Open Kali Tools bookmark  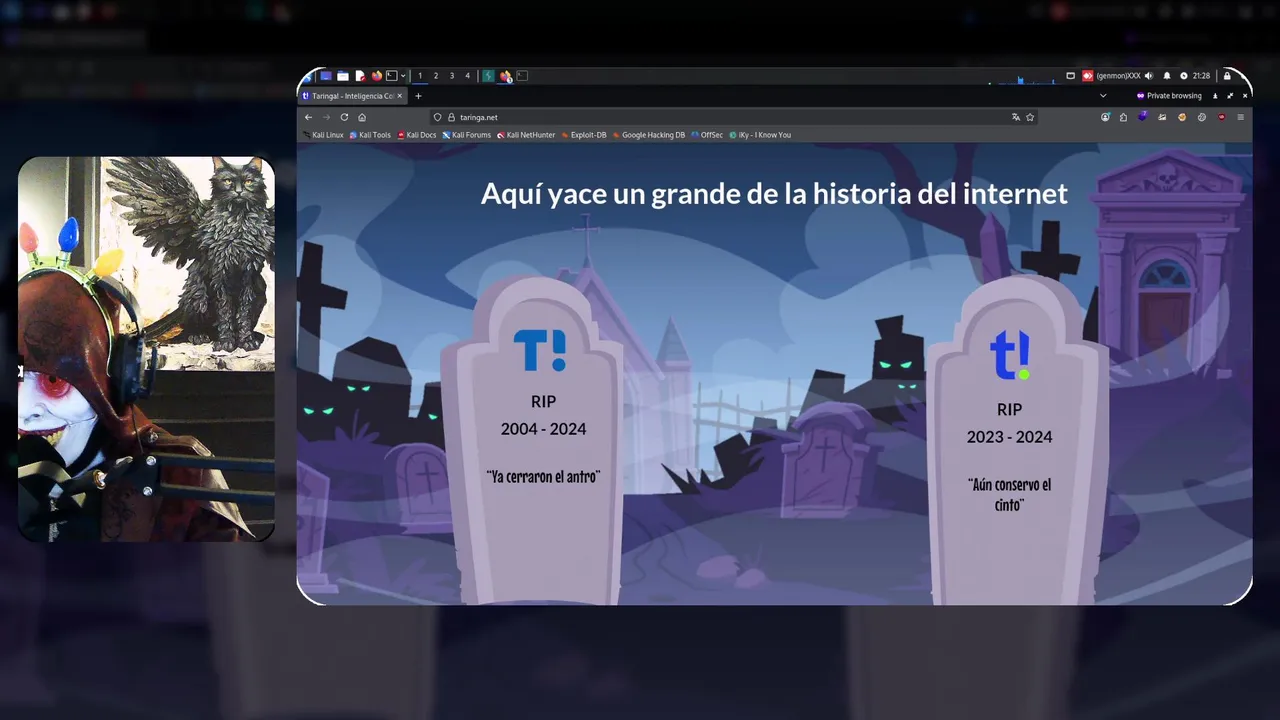coord(370,135)
